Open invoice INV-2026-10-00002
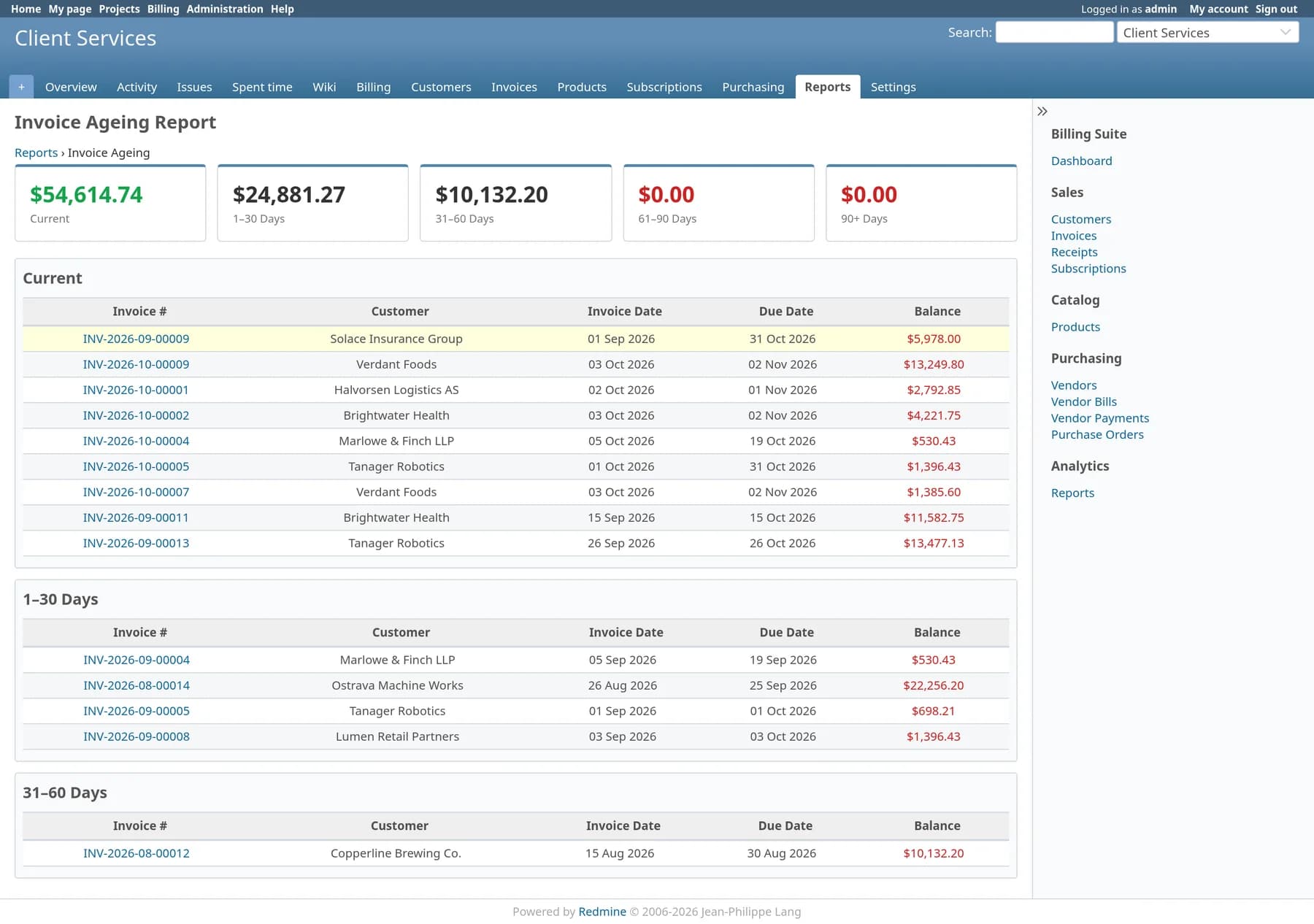 (136, 415)
